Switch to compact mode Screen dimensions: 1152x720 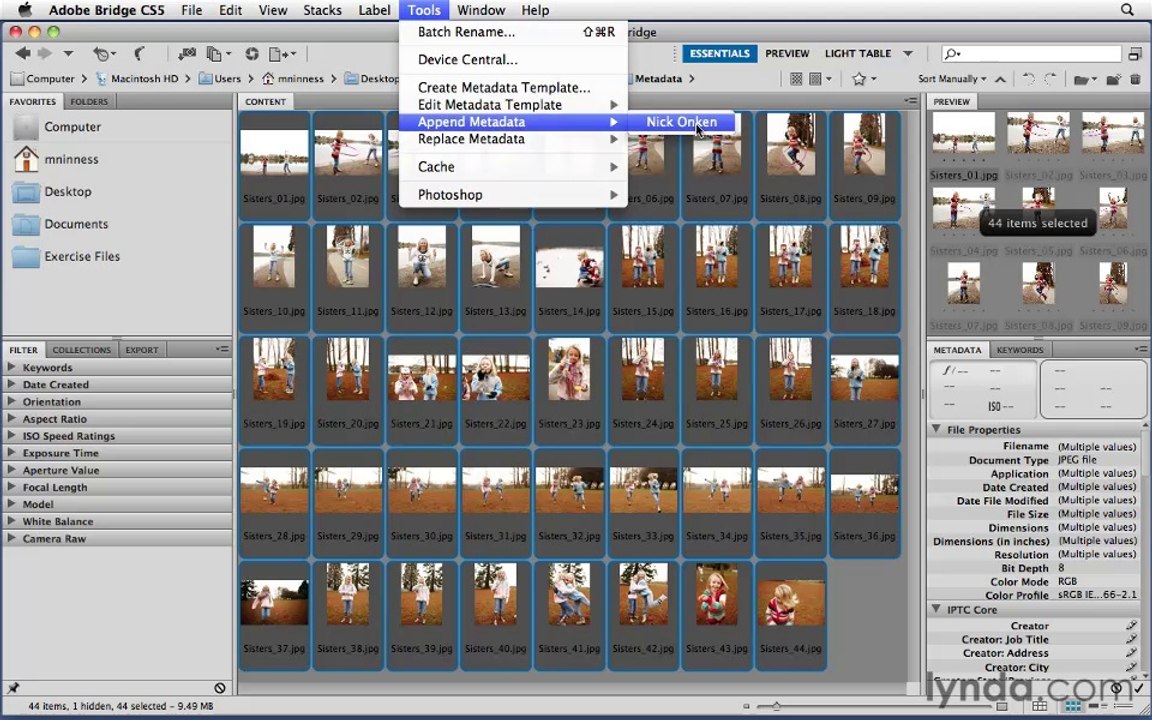(x=1136, y=54)
